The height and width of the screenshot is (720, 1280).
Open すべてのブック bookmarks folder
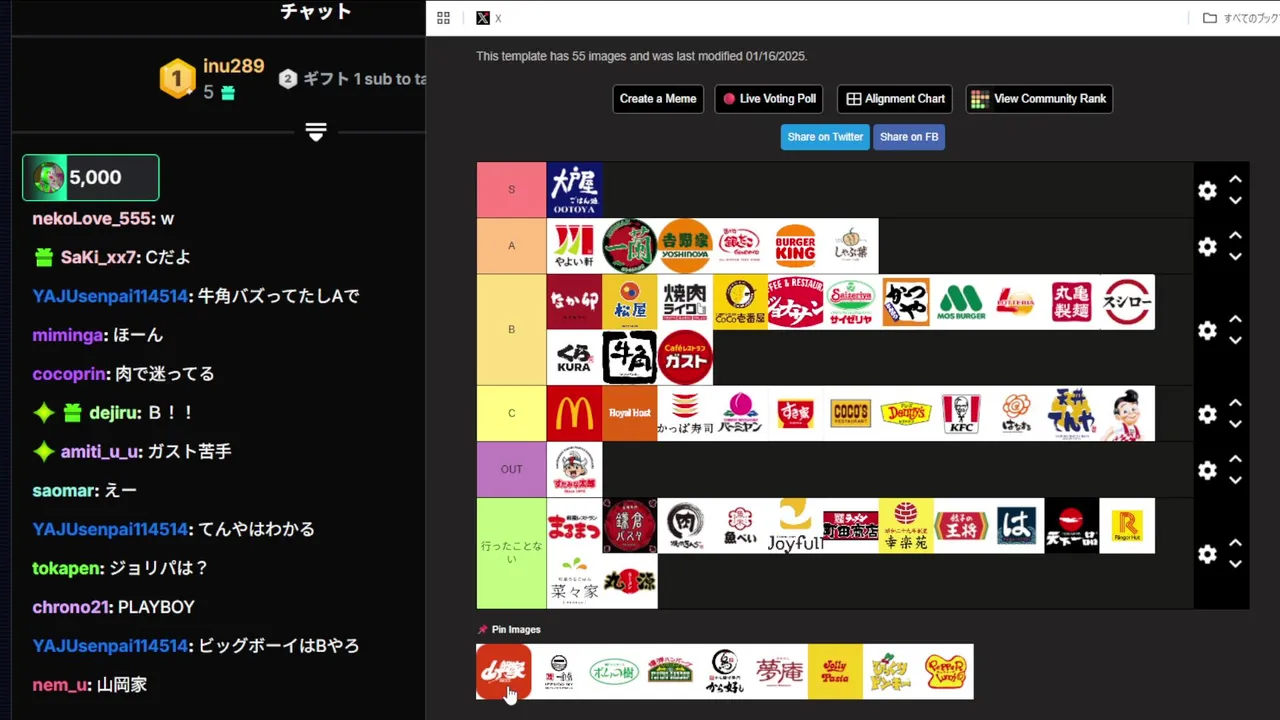click(x=1239, y=18)
